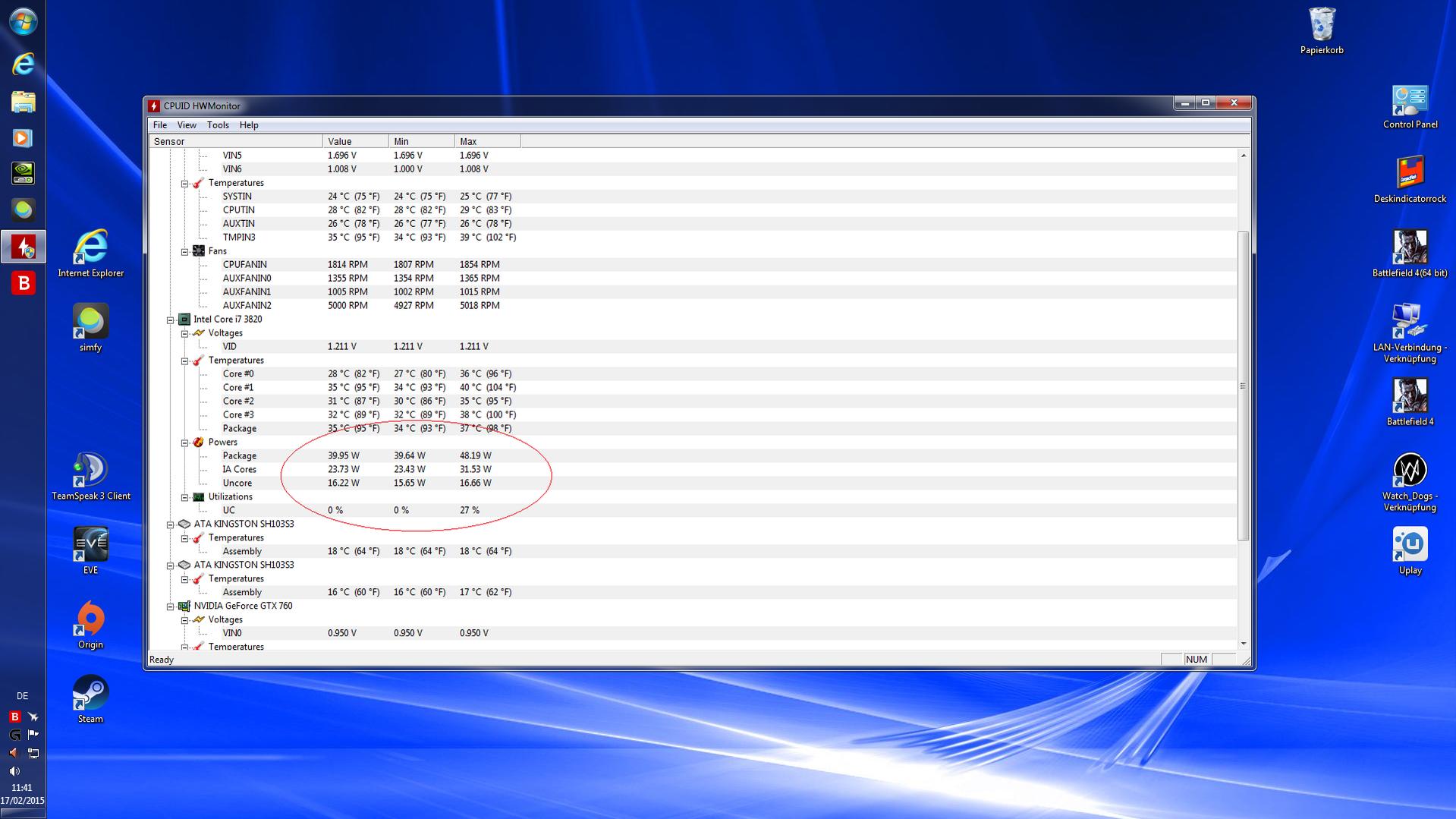
Task: Open LAN-Verbindung shortcut
Action: tap(1410, 332)
